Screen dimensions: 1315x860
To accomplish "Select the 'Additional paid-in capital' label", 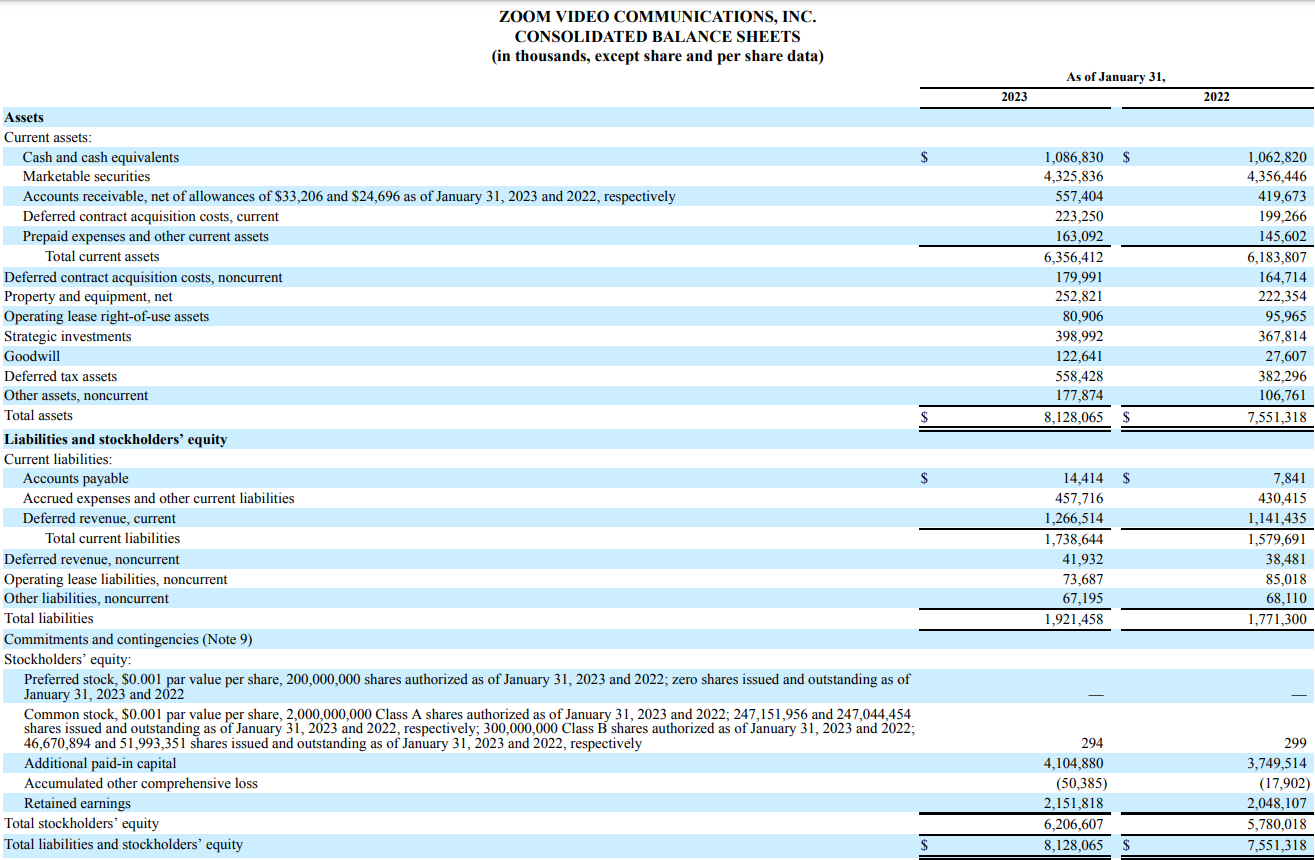I will 100,763.
